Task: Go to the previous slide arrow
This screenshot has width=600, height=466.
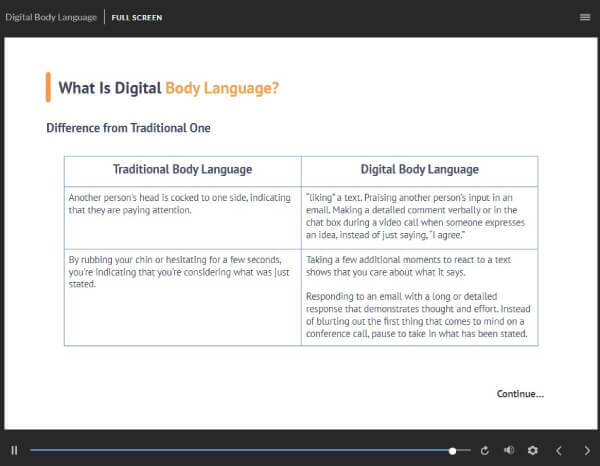Action: (x=559, y=451)
